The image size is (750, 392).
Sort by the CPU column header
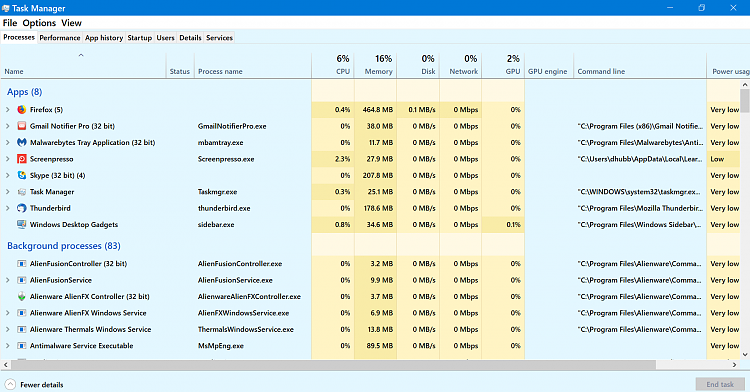(333, 65)
